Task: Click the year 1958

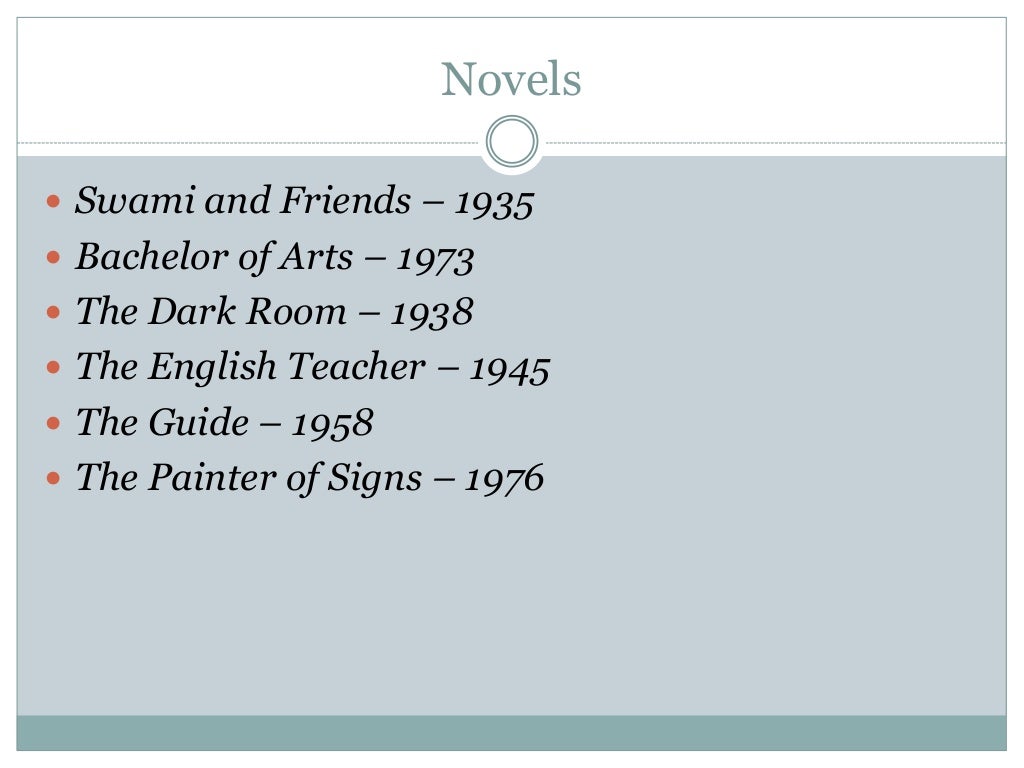Action: pyautogui.click(x=332, y=424)
